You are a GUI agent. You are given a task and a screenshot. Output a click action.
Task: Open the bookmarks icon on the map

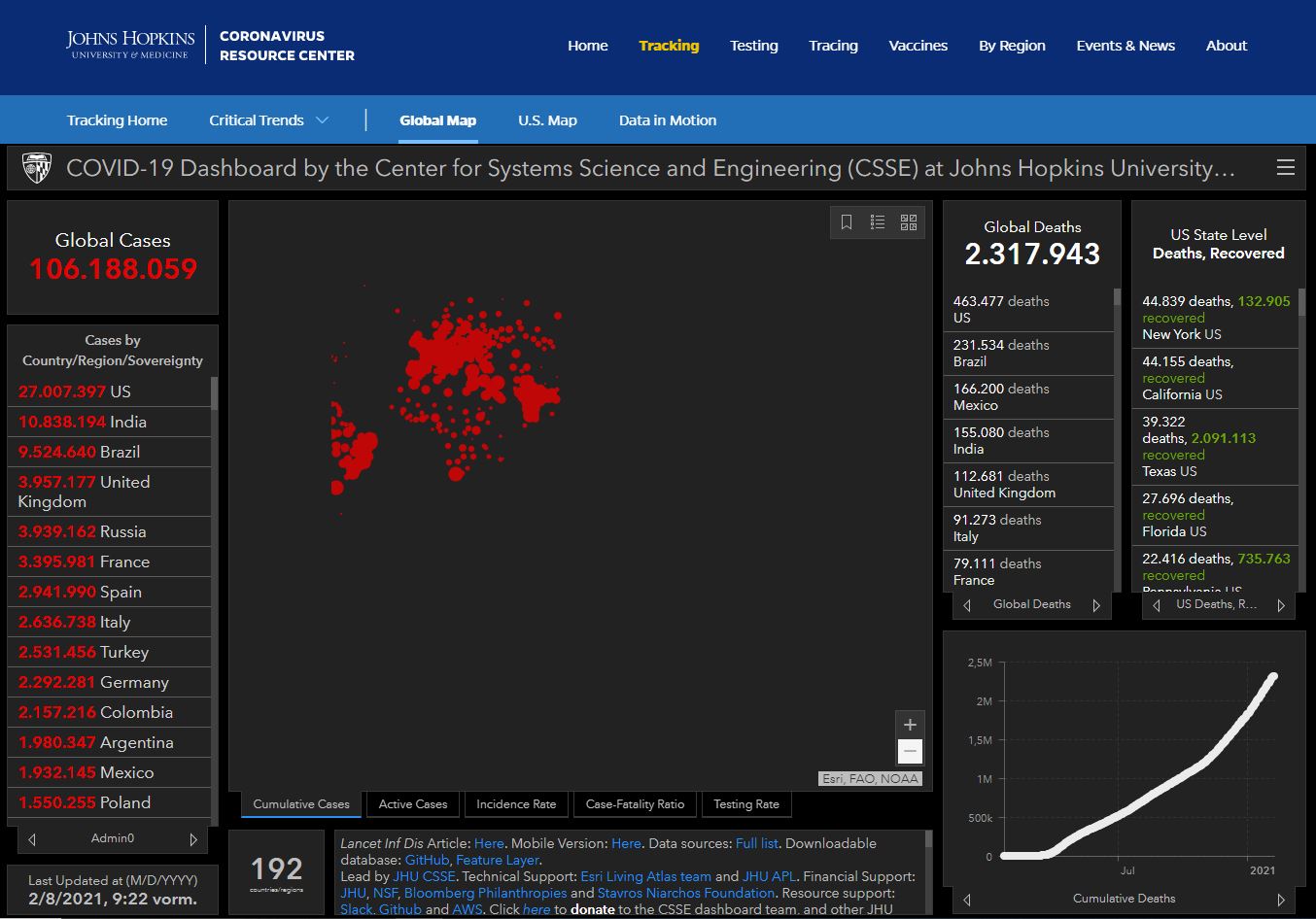point(847,222)
